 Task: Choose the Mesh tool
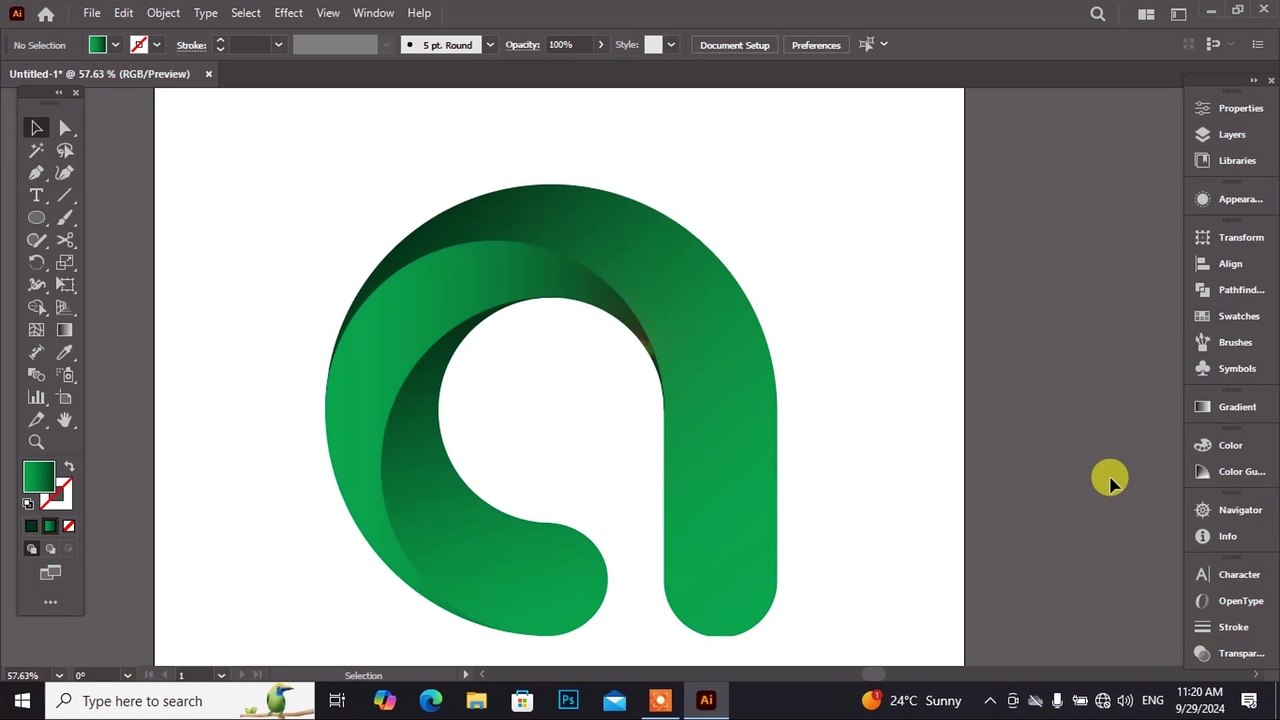(x=36, y=330)
